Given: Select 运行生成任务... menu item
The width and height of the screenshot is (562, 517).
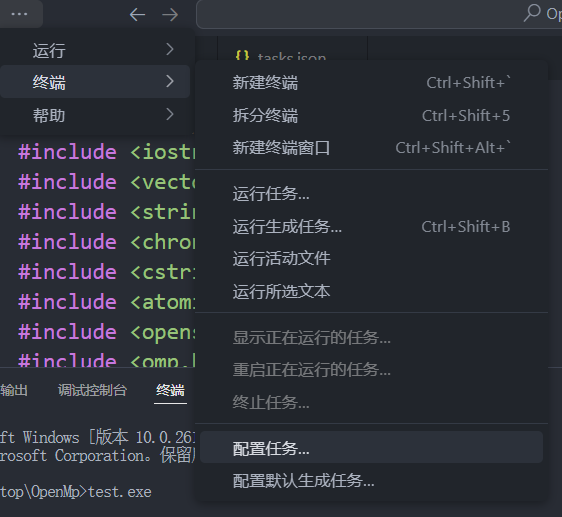Looking at the screenshot, I should tap(371, 227).
